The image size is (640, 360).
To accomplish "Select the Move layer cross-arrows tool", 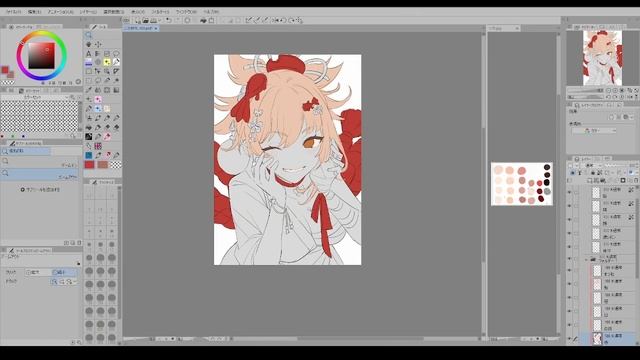I will 98,44.
